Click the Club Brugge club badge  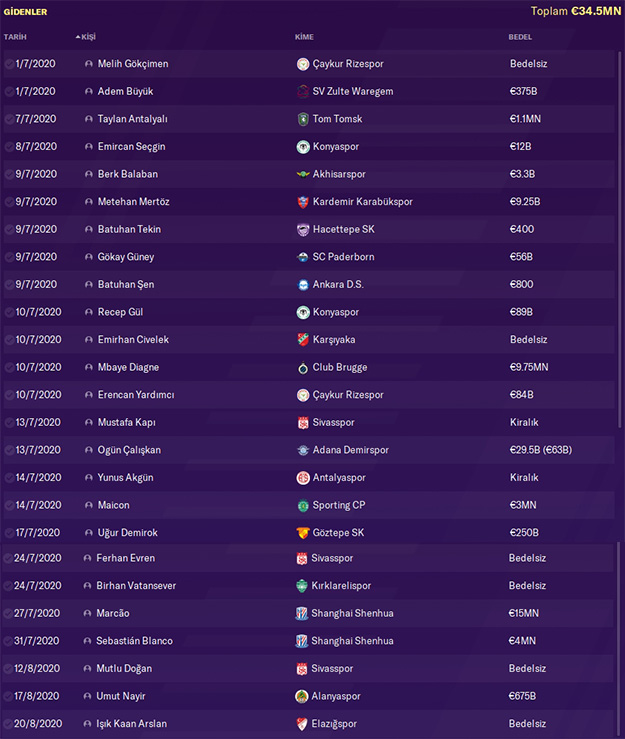[303, 367]
